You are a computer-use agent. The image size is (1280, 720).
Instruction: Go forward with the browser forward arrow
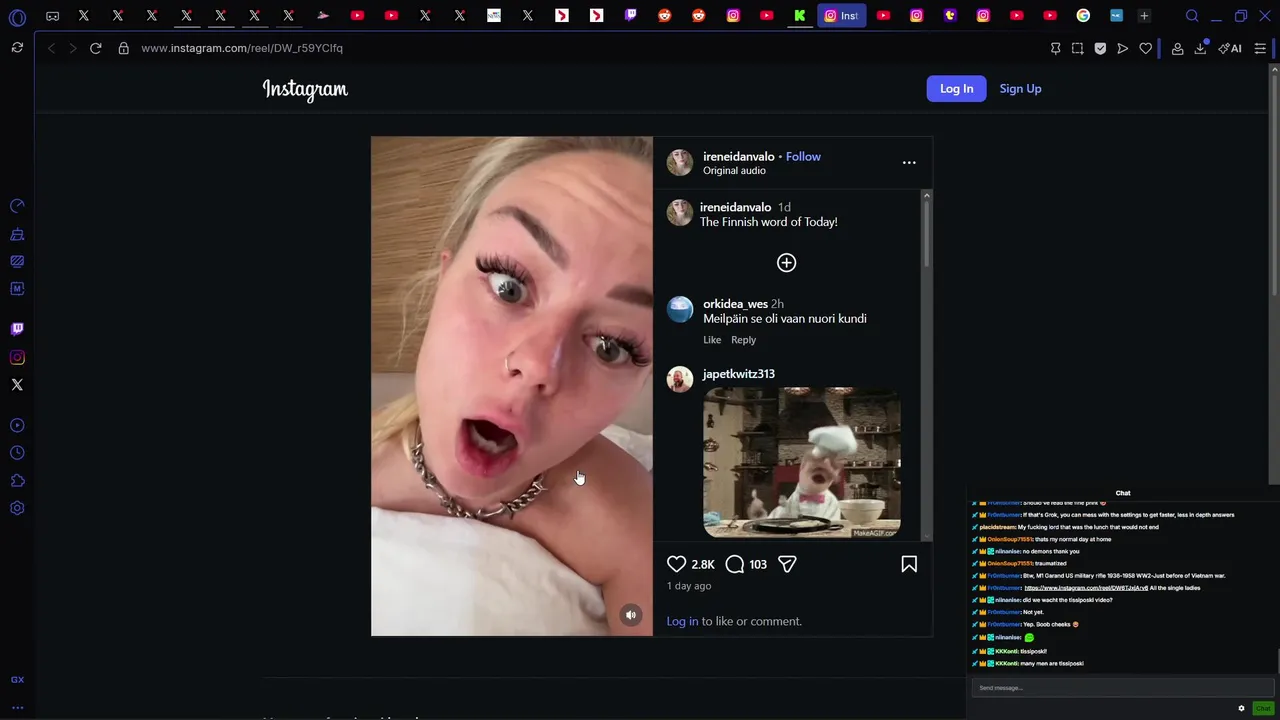(x=73, y=48)
